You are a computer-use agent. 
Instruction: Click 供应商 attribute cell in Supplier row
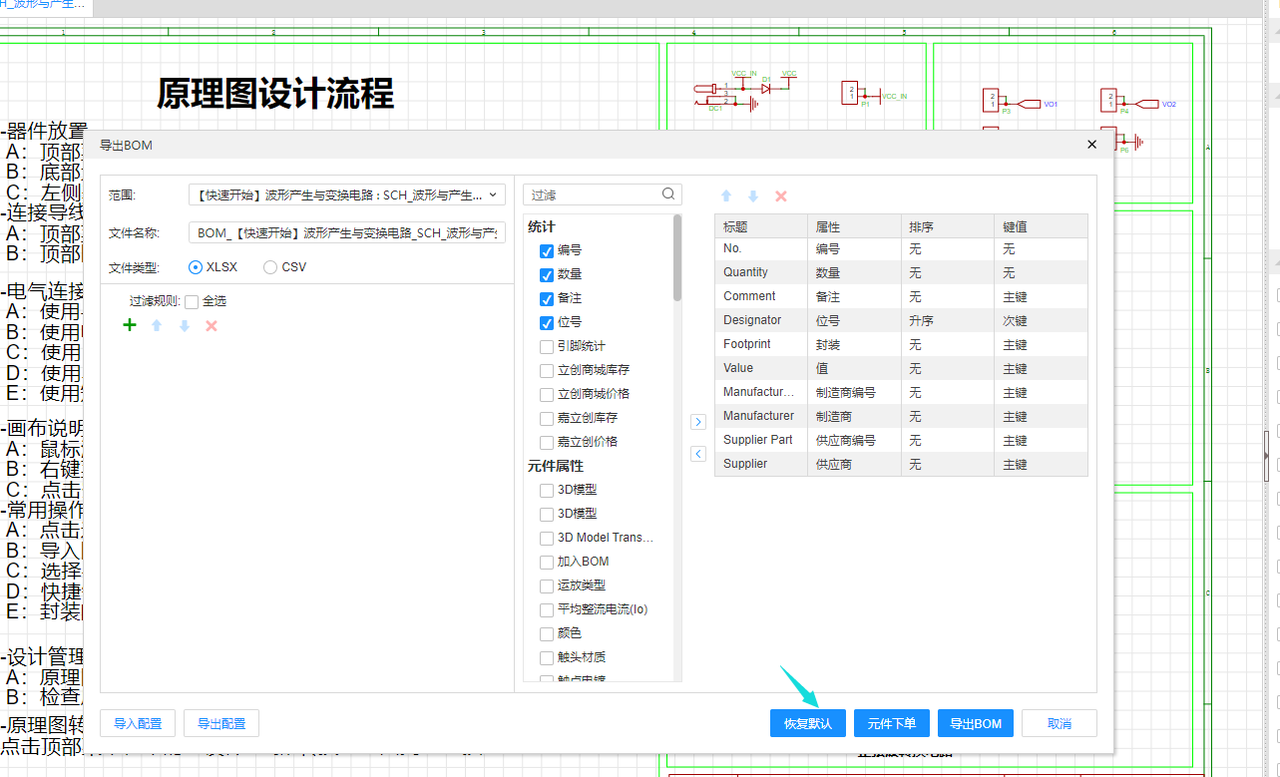854,464
